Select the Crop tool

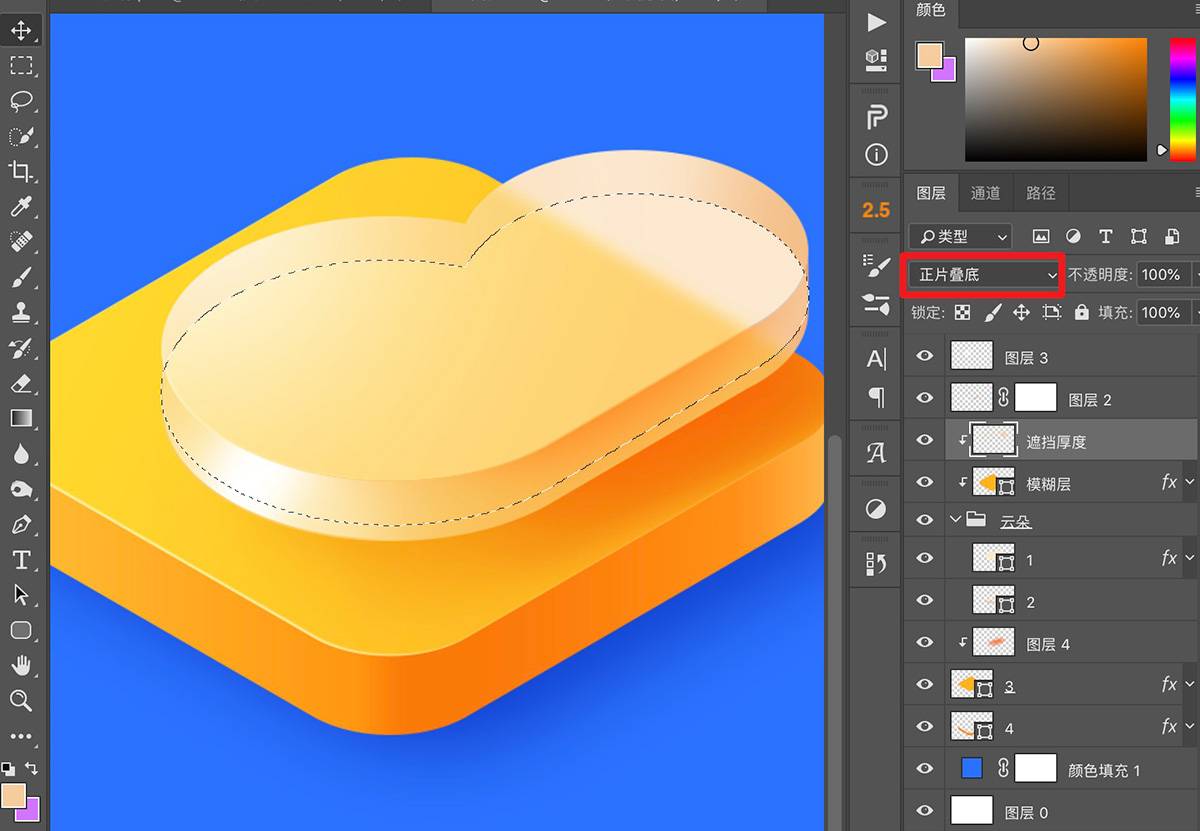point(21,171)
